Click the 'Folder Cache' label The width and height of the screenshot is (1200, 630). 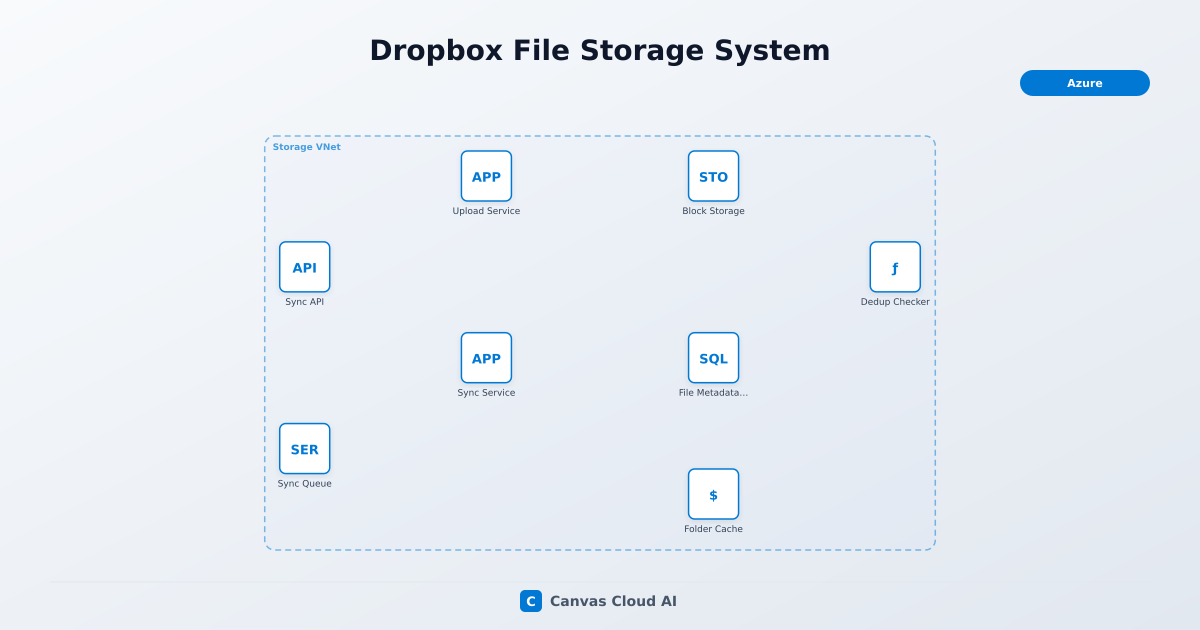click(713, 529)
